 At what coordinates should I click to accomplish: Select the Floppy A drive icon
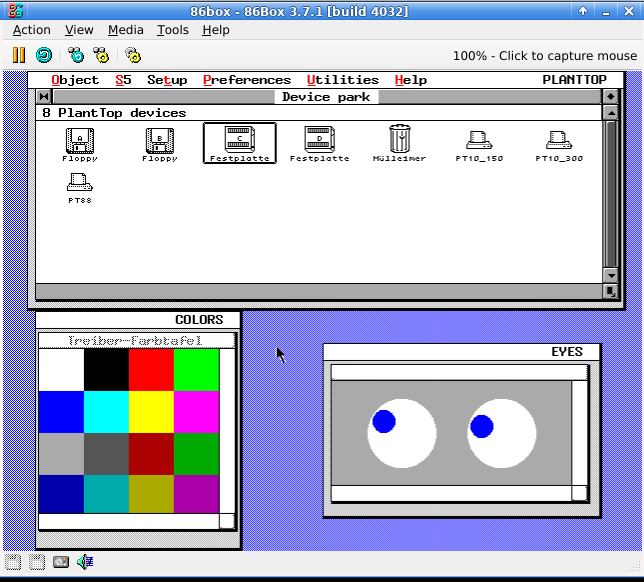coord(80,144)
